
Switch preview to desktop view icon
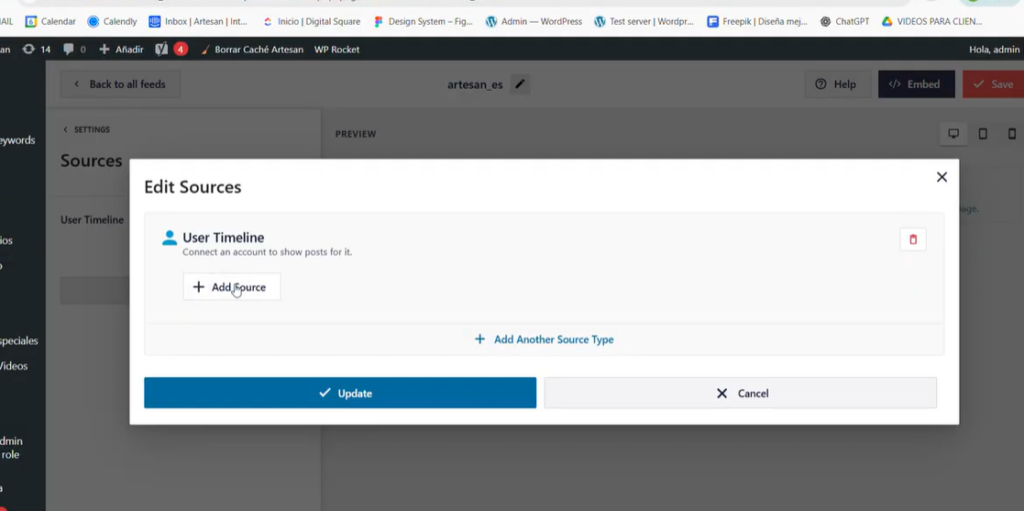(x=953, y=134)
